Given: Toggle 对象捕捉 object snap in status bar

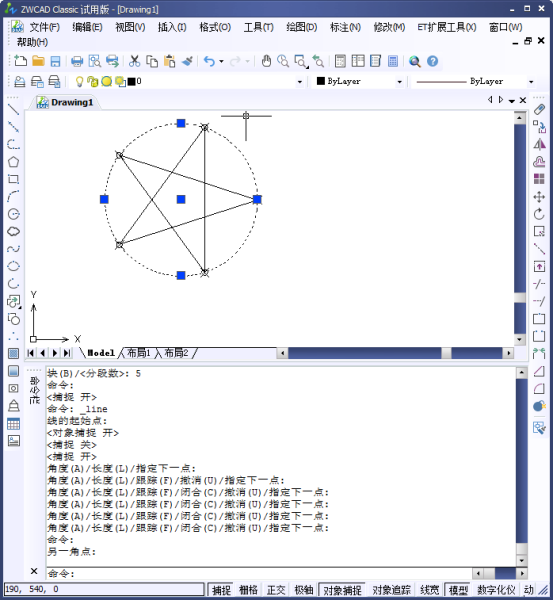Looking at the screenshot, I should pos(342,590).
